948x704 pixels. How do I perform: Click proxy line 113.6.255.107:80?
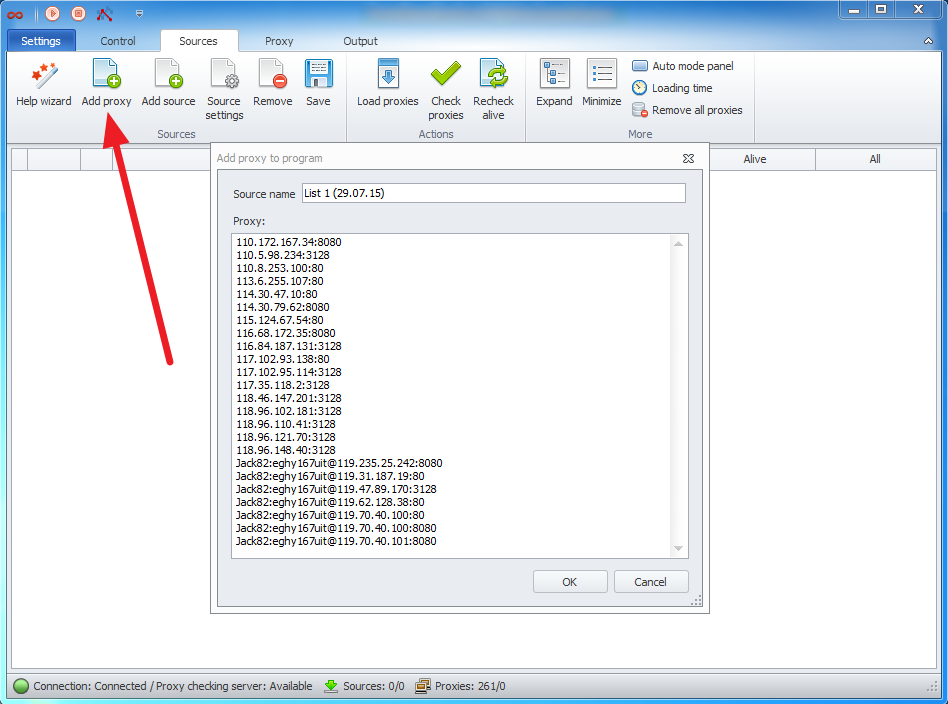(x=280, y=281)
